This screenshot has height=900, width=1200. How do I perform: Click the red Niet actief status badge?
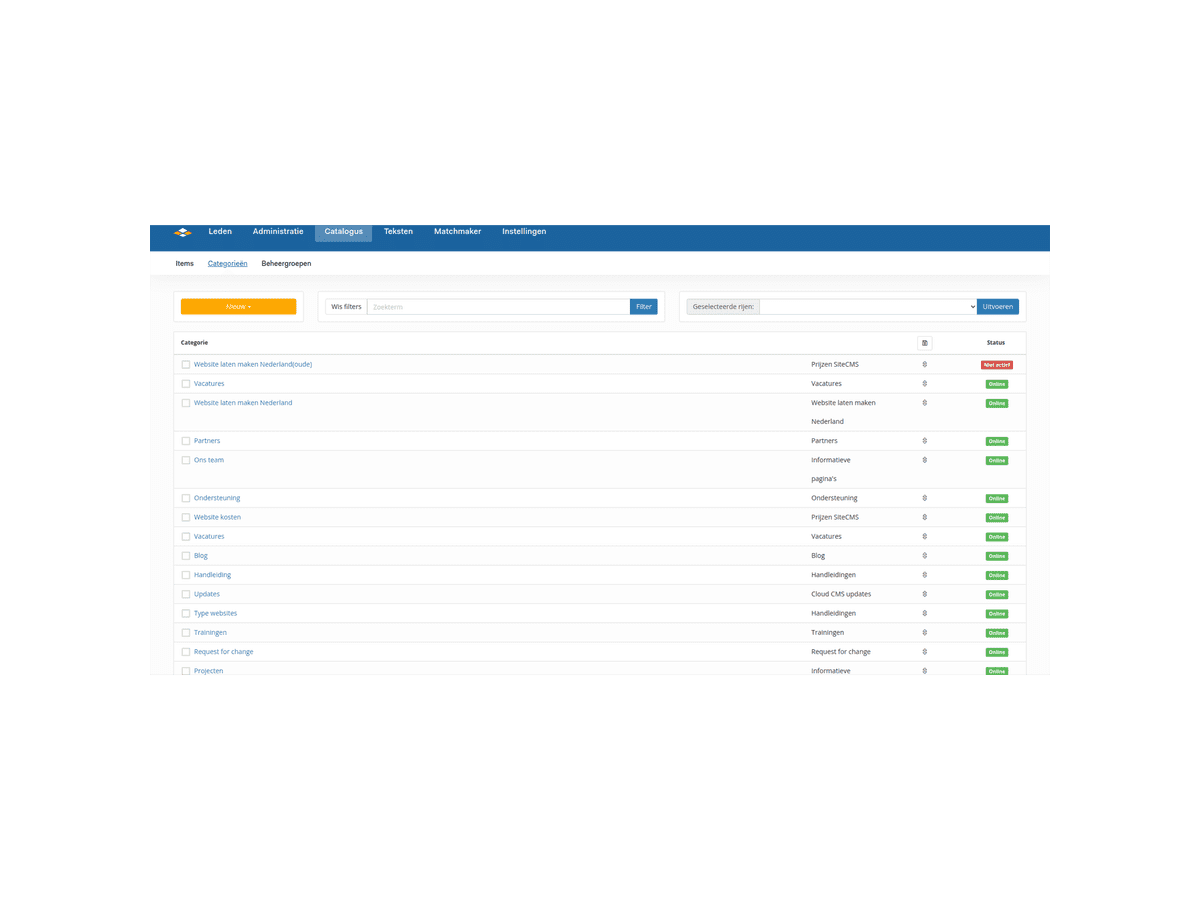[x=996, y=365]
